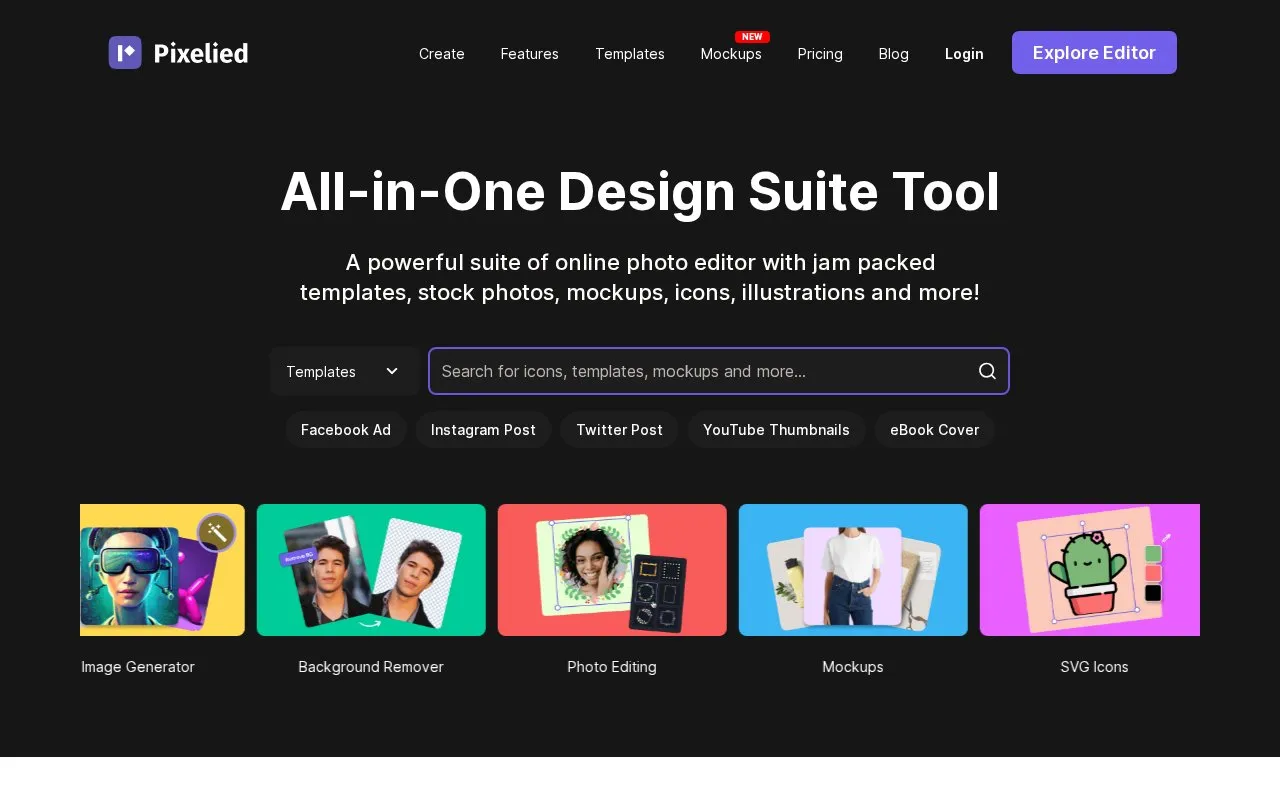Click the Image Generator caption text
Image resolution: width=1280 pixels, height=800 pixels.
point(138,667)
